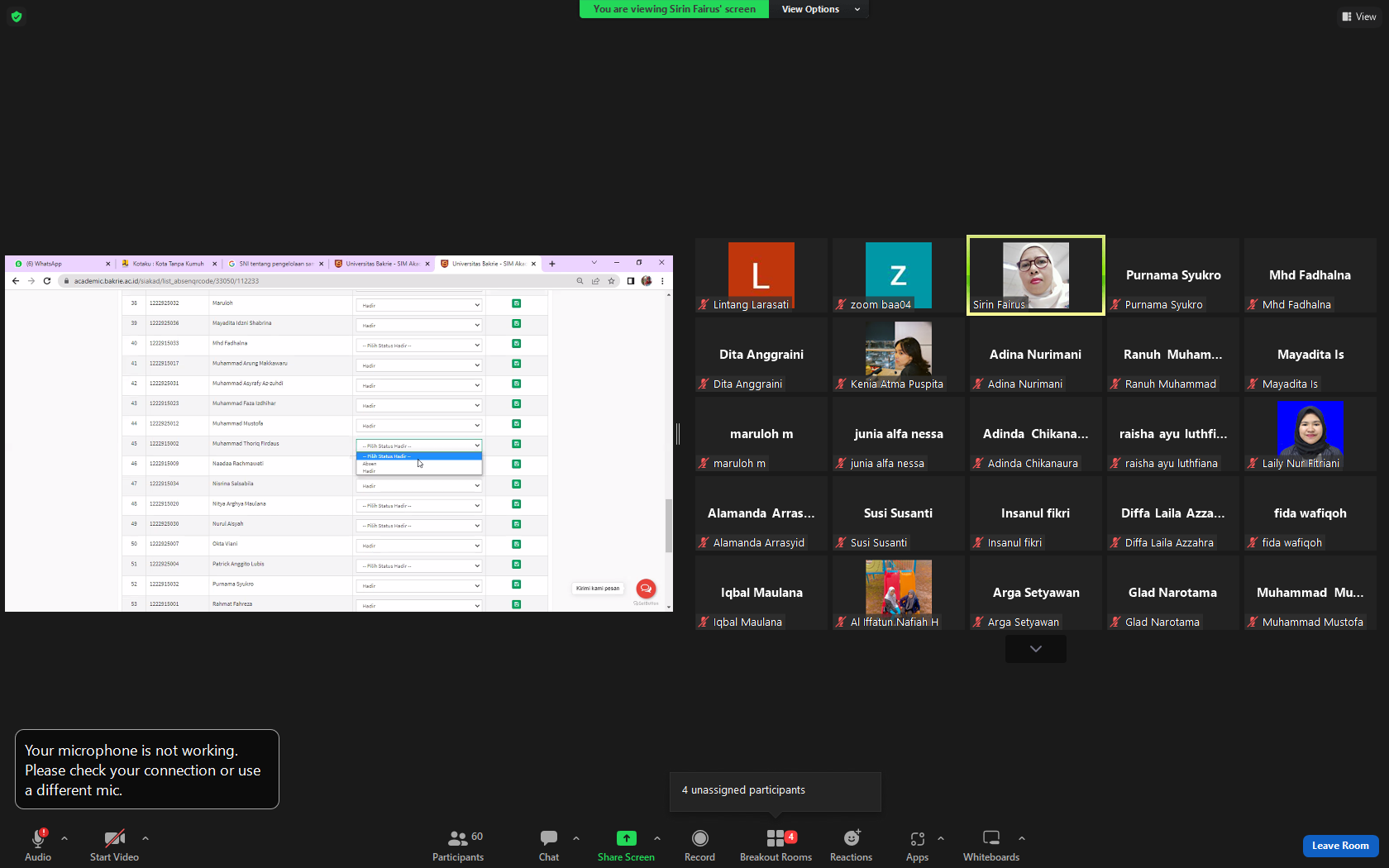Open status dropdown for Muhammad Thoriq Firdaus
The height and width of the screenshot is (868, 1389).
point(419,446)
